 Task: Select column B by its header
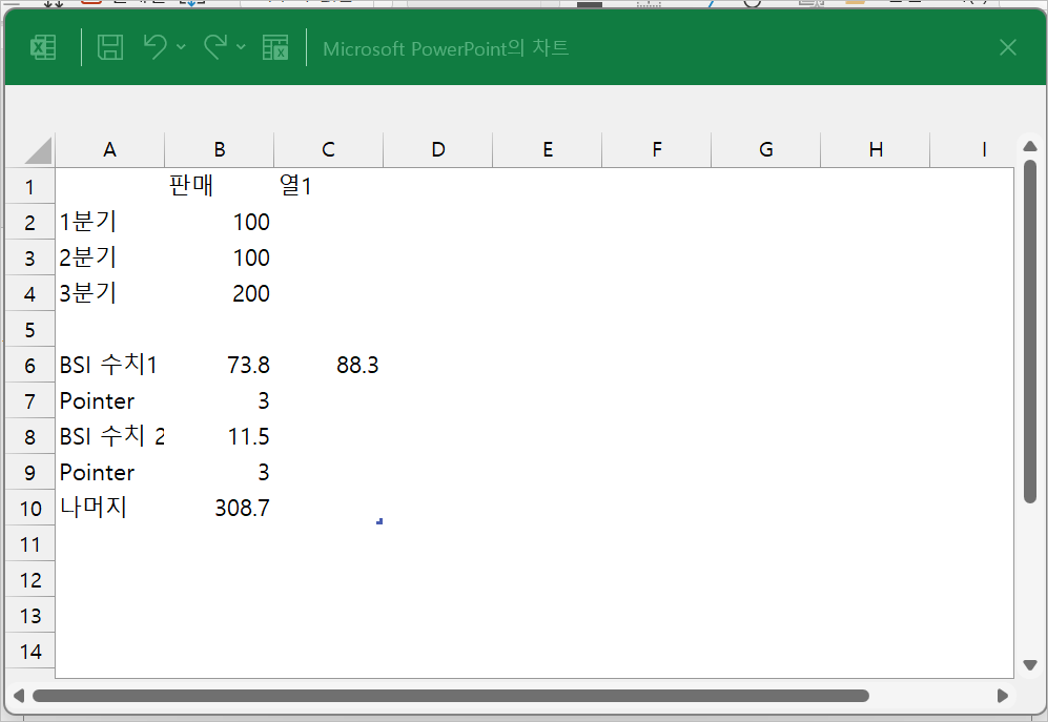219,147
